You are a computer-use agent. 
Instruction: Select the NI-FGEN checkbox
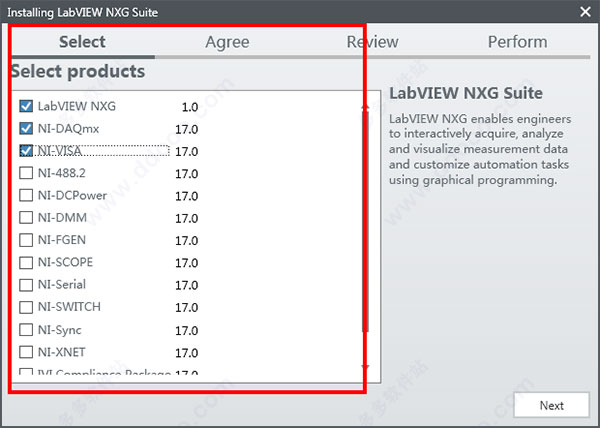click(x=26, y=240)
